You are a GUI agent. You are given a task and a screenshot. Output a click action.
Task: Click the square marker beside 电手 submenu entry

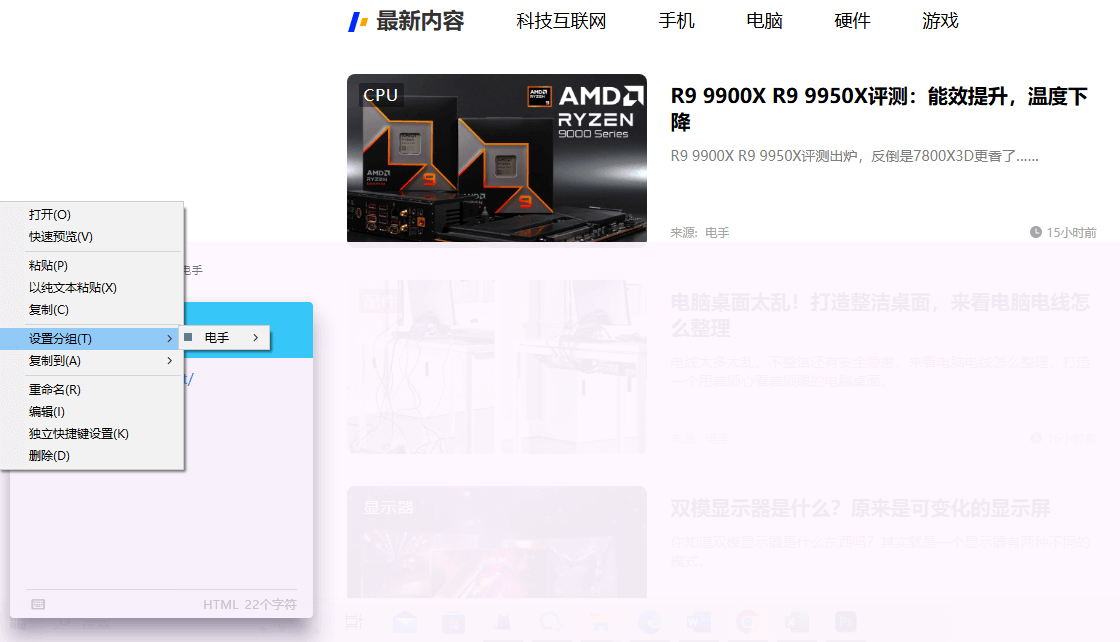point(187,338)
